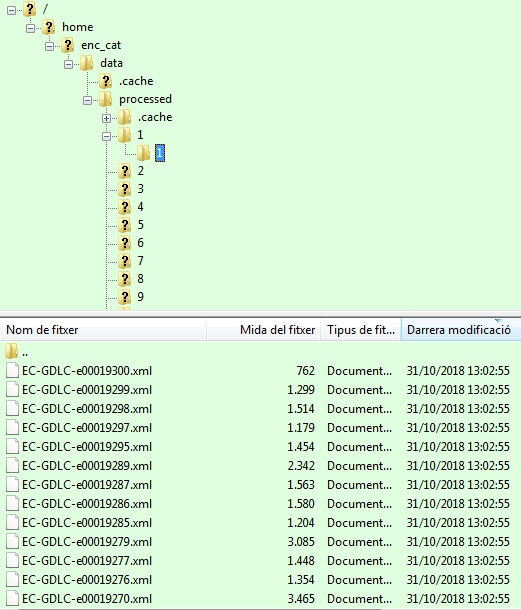Image resolution: width=521 pixels, height=610 pixels.
Task: Click the file icon of EC-GDLC-e00019300.xml
Action: pyautogui.click(x=12, y=371)
